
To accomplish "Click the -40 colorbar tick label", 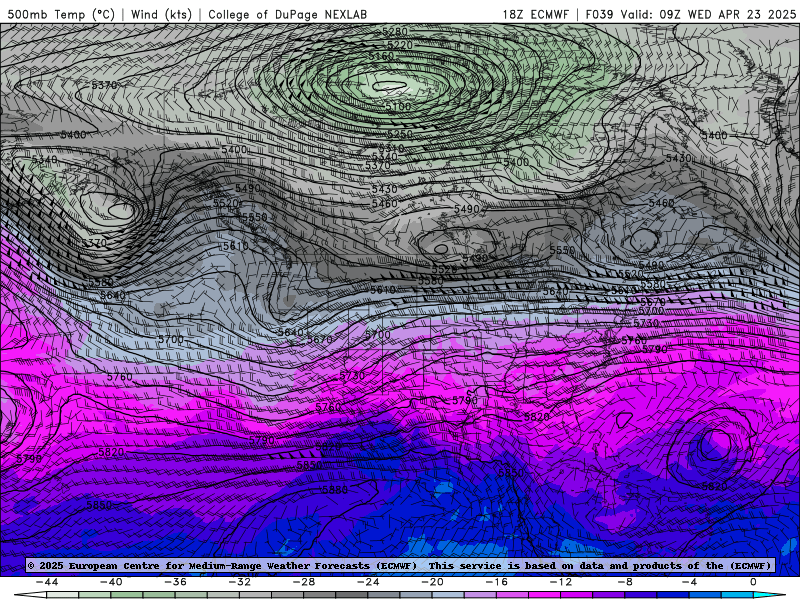I will (111, 582).
